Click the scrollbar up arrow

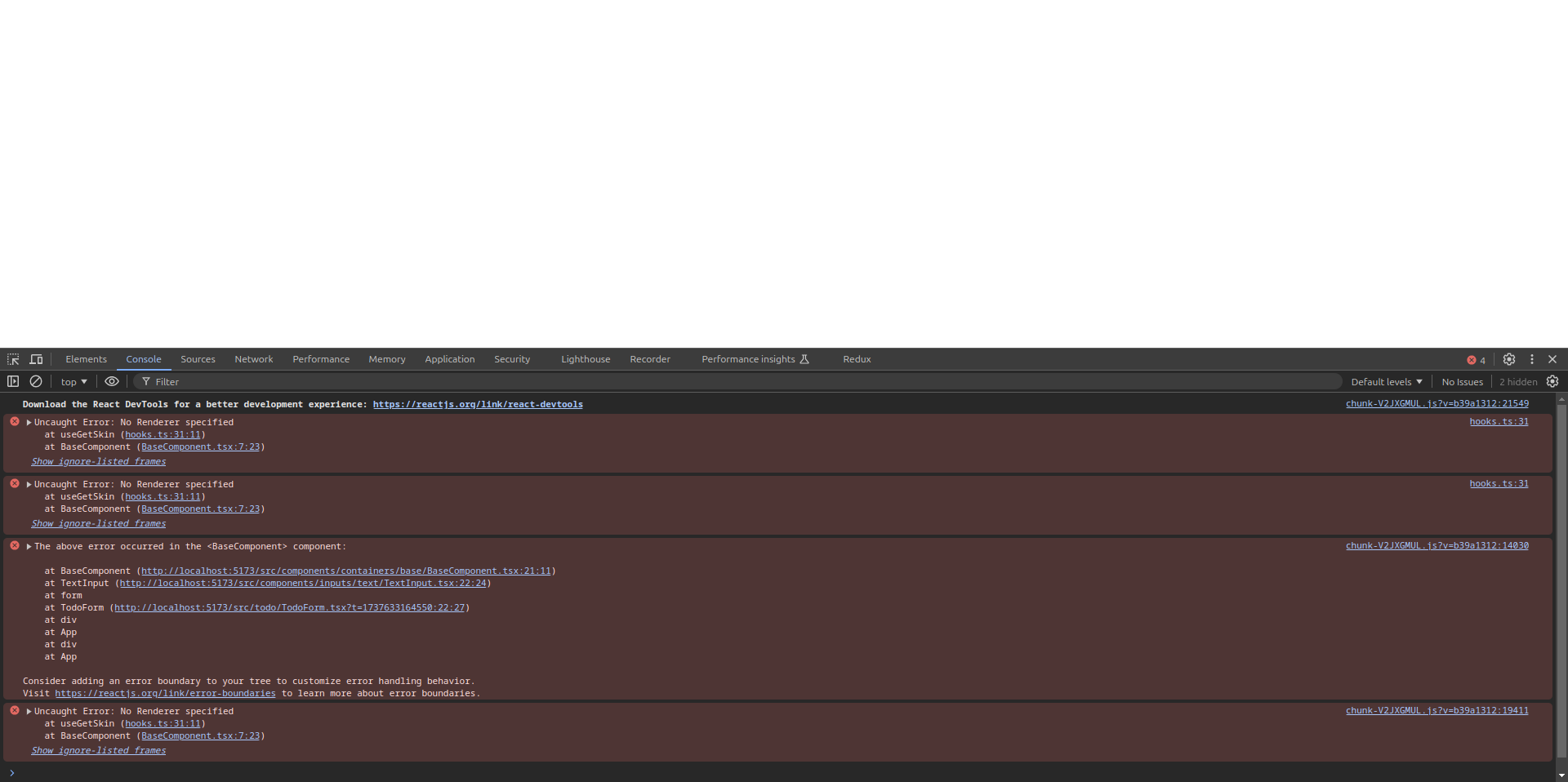(1561, 400)
